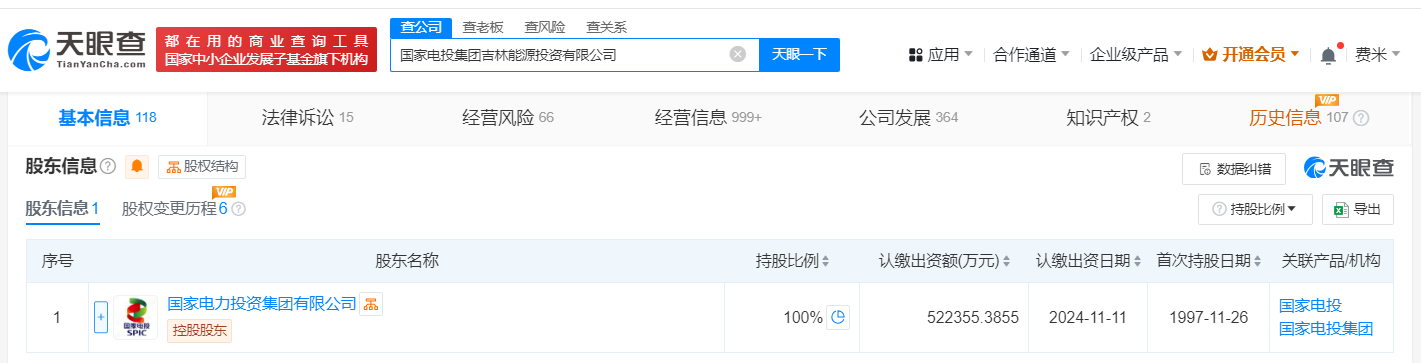
Task: Click the help icon beside 股东信息 heading
Action: (108, 166)
